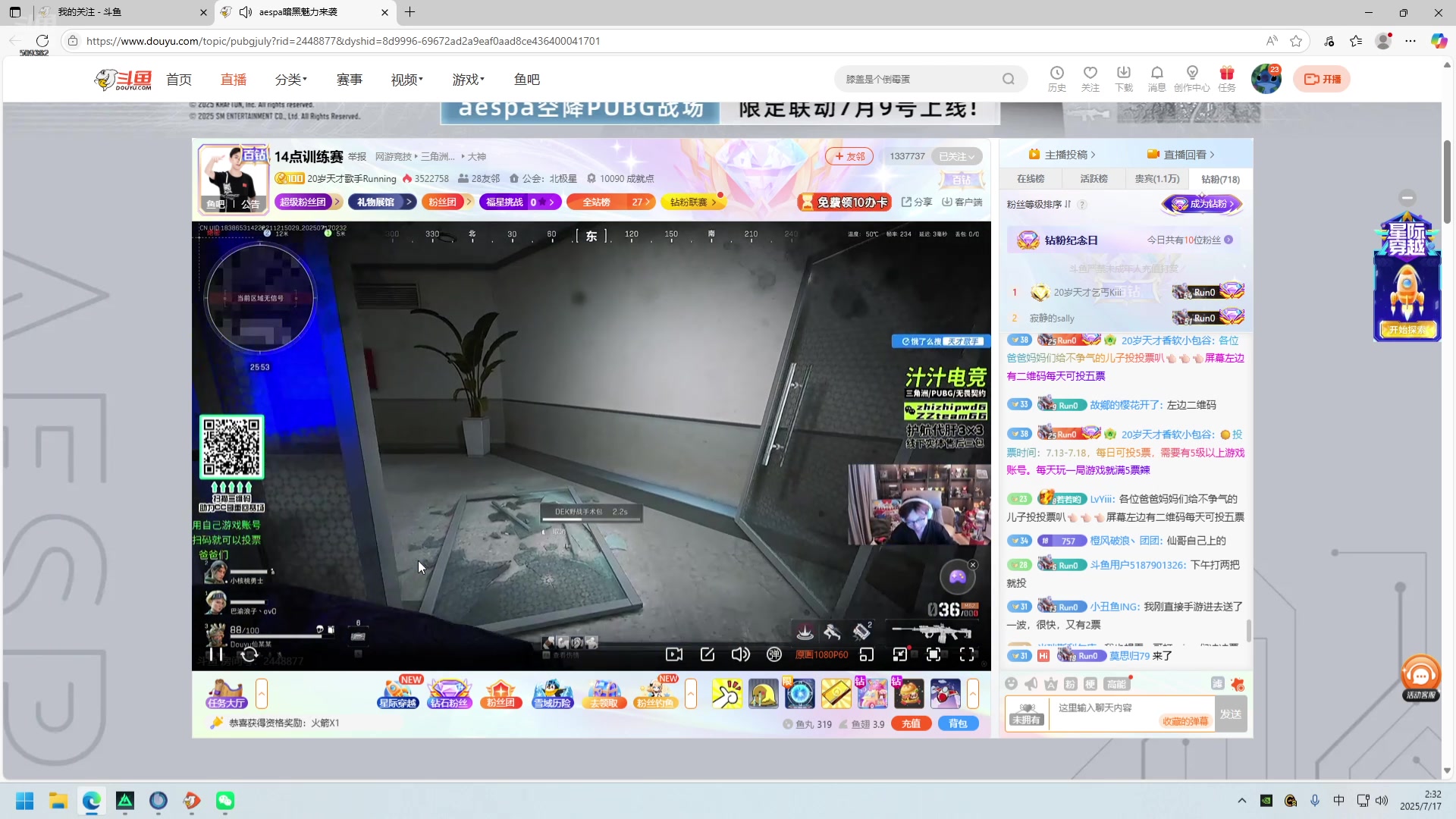The height and width of the screenshot is (819, 1456).
Task: Open the danmaku crown style icon
Action: [x=1050, y=684]
